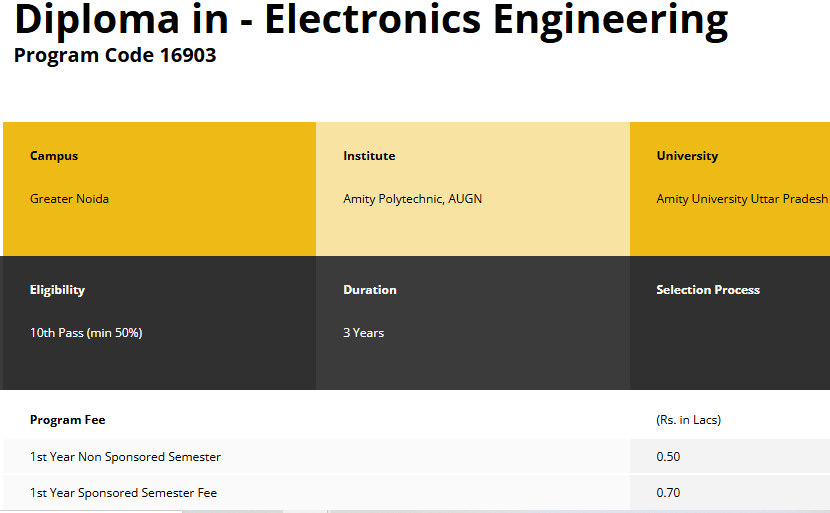Click the Selection Process heading
The image size is (830, 513).
coord(708,290)
